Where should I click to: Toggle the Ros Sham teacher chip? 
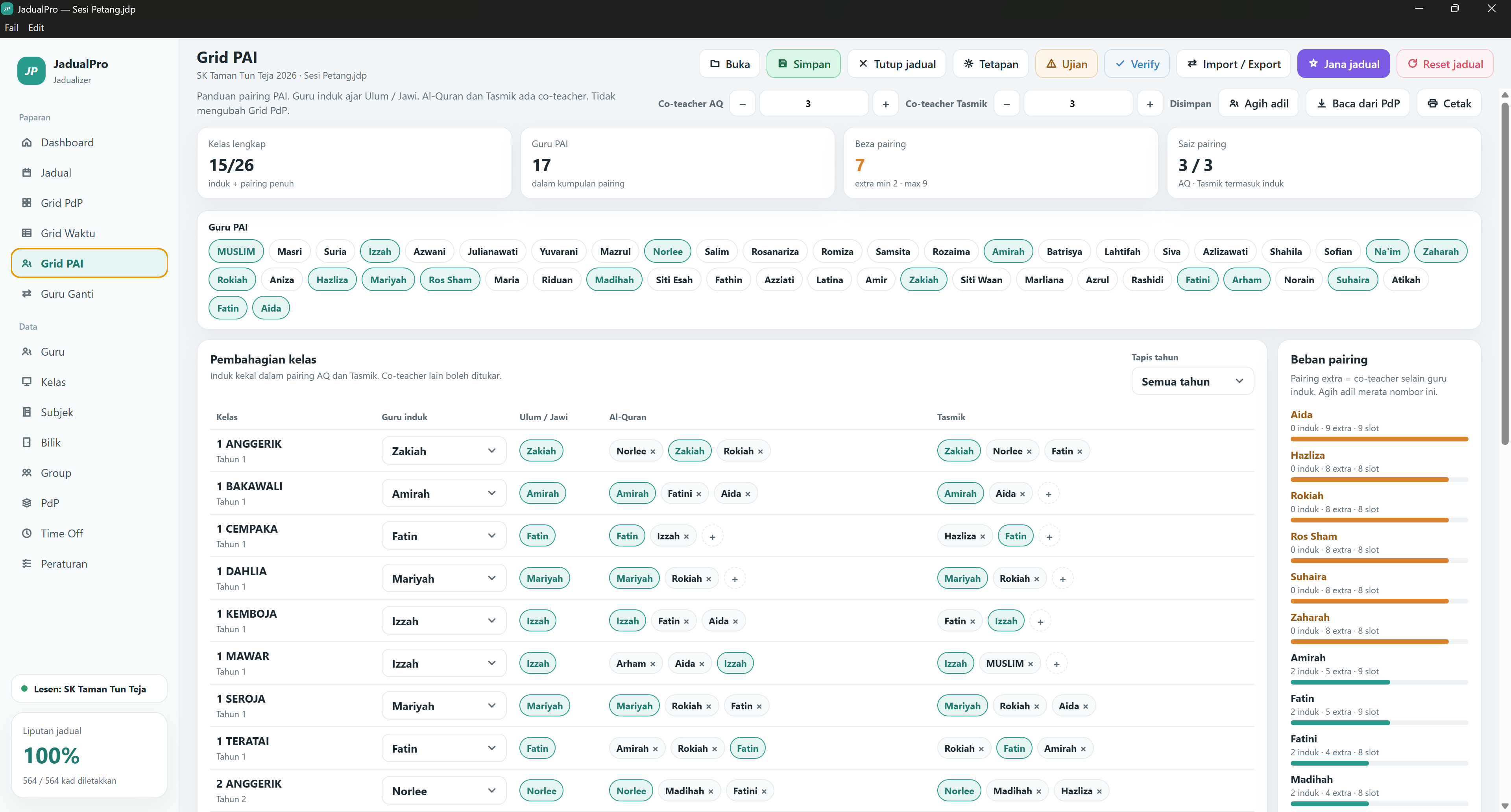(x=450, y=280)
